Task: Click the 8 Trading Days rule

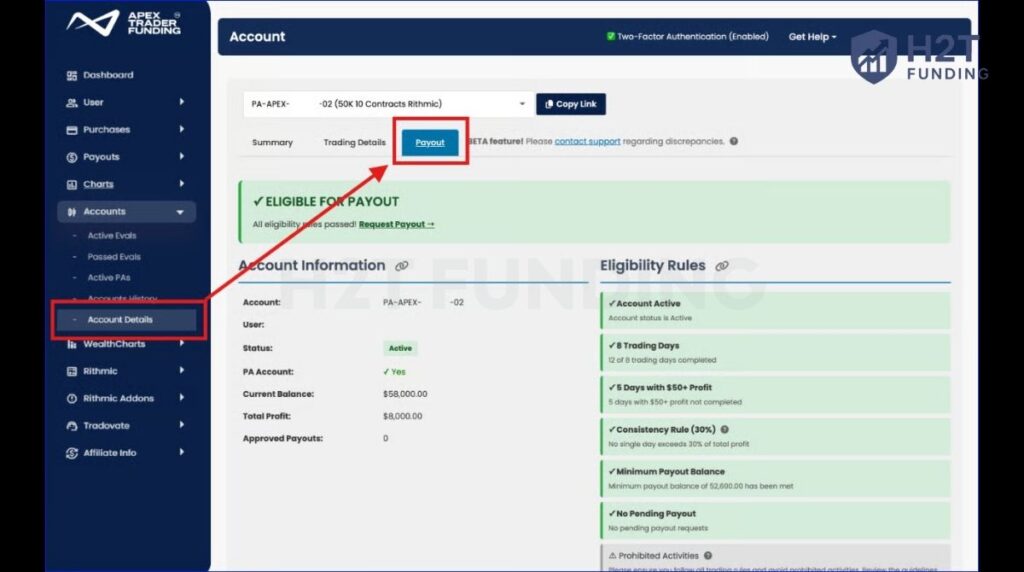Action: (x=775, y=353)
